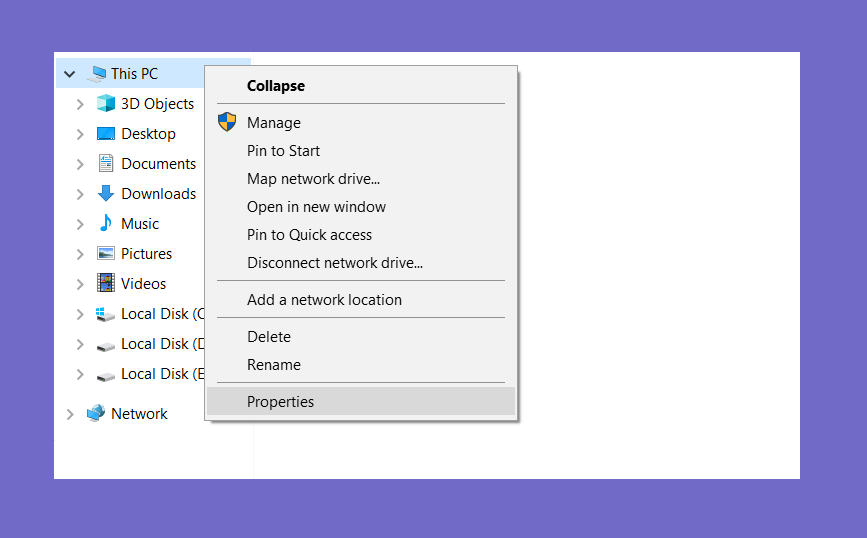
Task: Choose Collapse in the context menu
Action: point(361,86)
